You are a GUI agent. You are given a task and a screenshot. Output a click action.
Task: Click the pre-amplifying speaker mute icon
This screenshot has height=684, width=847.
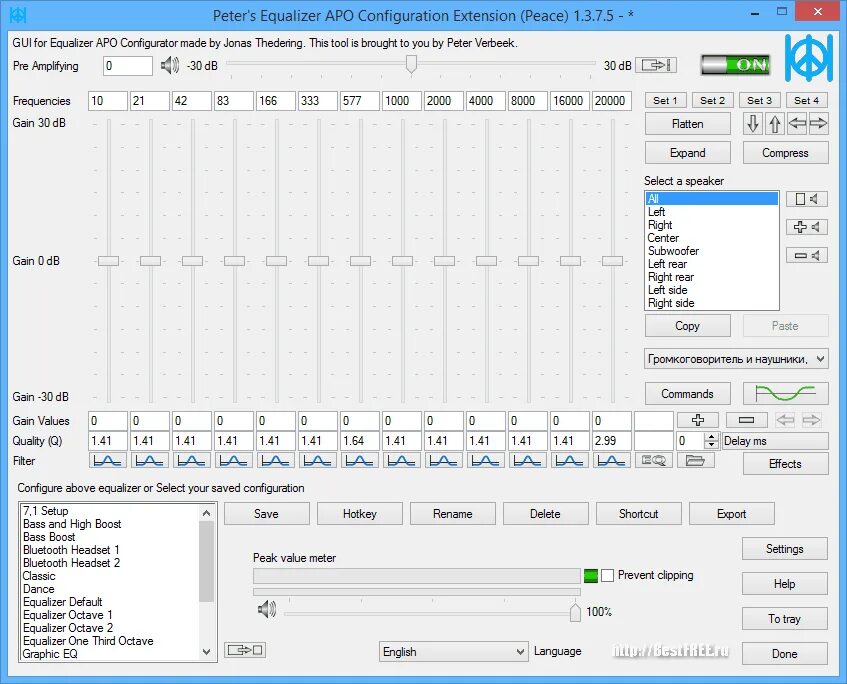point(170,66)
